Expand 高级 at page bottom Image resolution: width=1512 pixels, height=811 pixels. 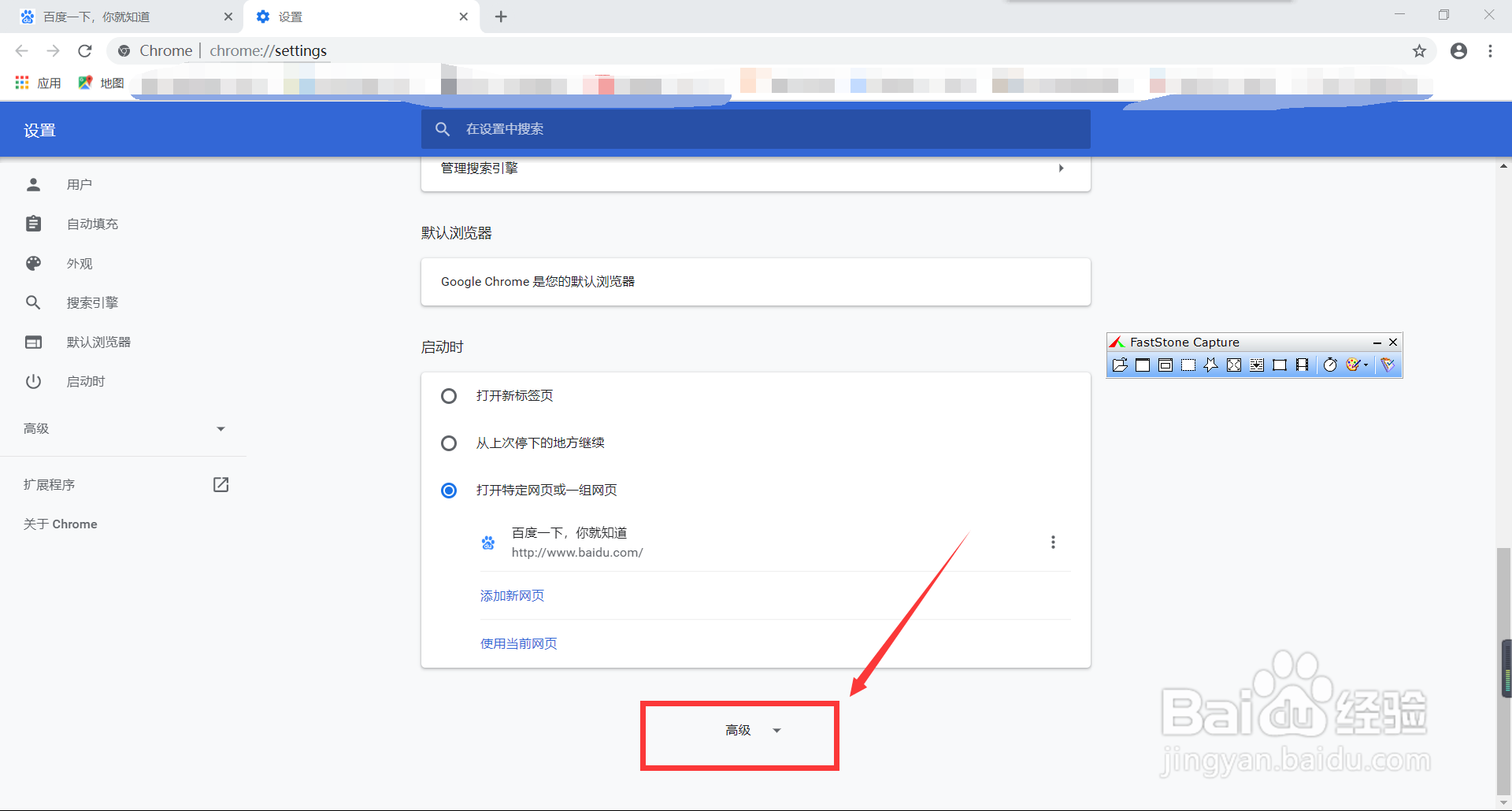[754, 731]
